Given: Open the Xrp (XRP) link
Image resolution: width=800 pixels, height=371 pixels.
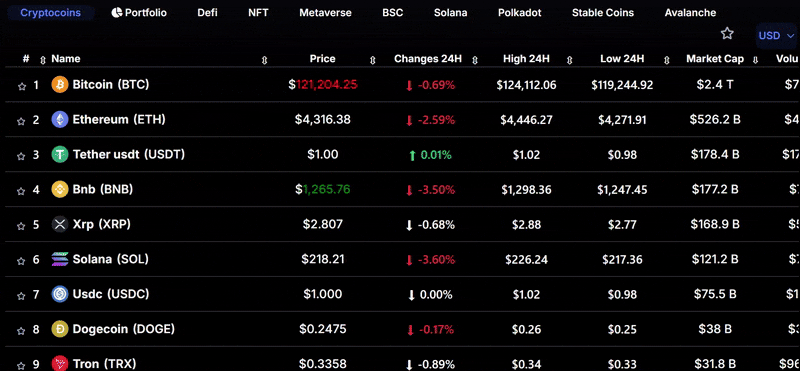Looking at the screenshot, I should (x=102, y=224).
